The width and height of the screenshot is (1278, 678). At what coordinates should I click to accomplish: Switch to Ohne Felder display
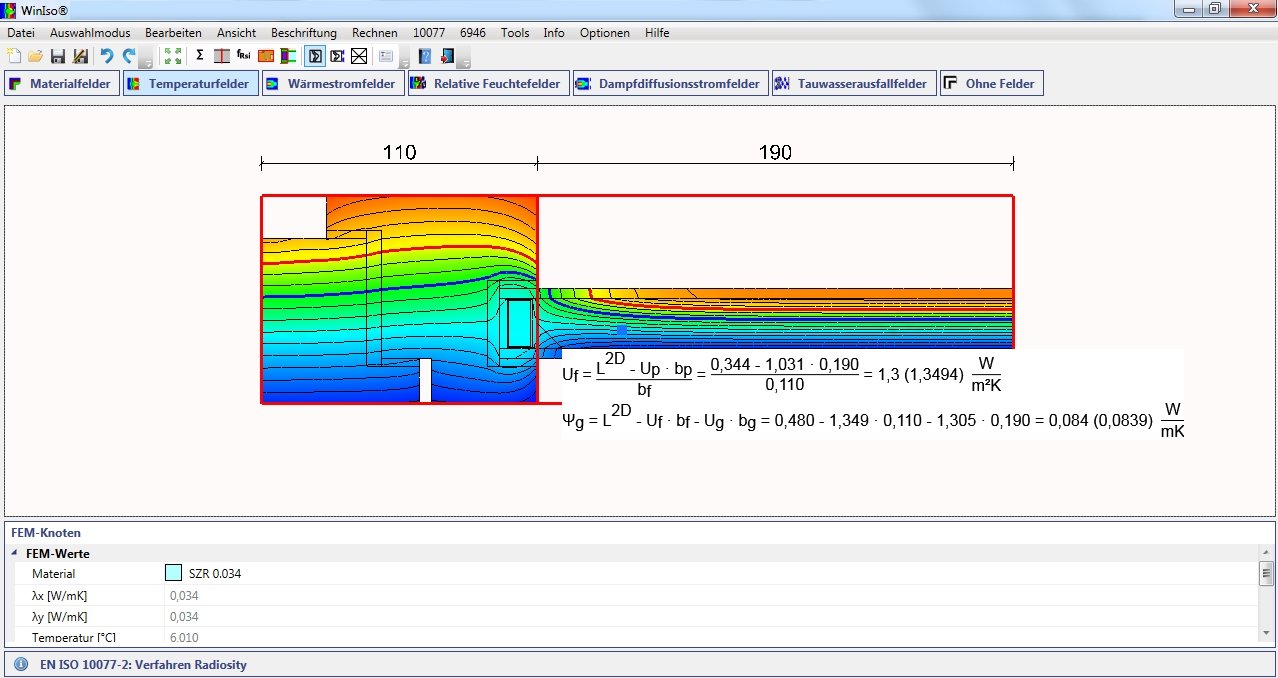click(x=991, y=84)
